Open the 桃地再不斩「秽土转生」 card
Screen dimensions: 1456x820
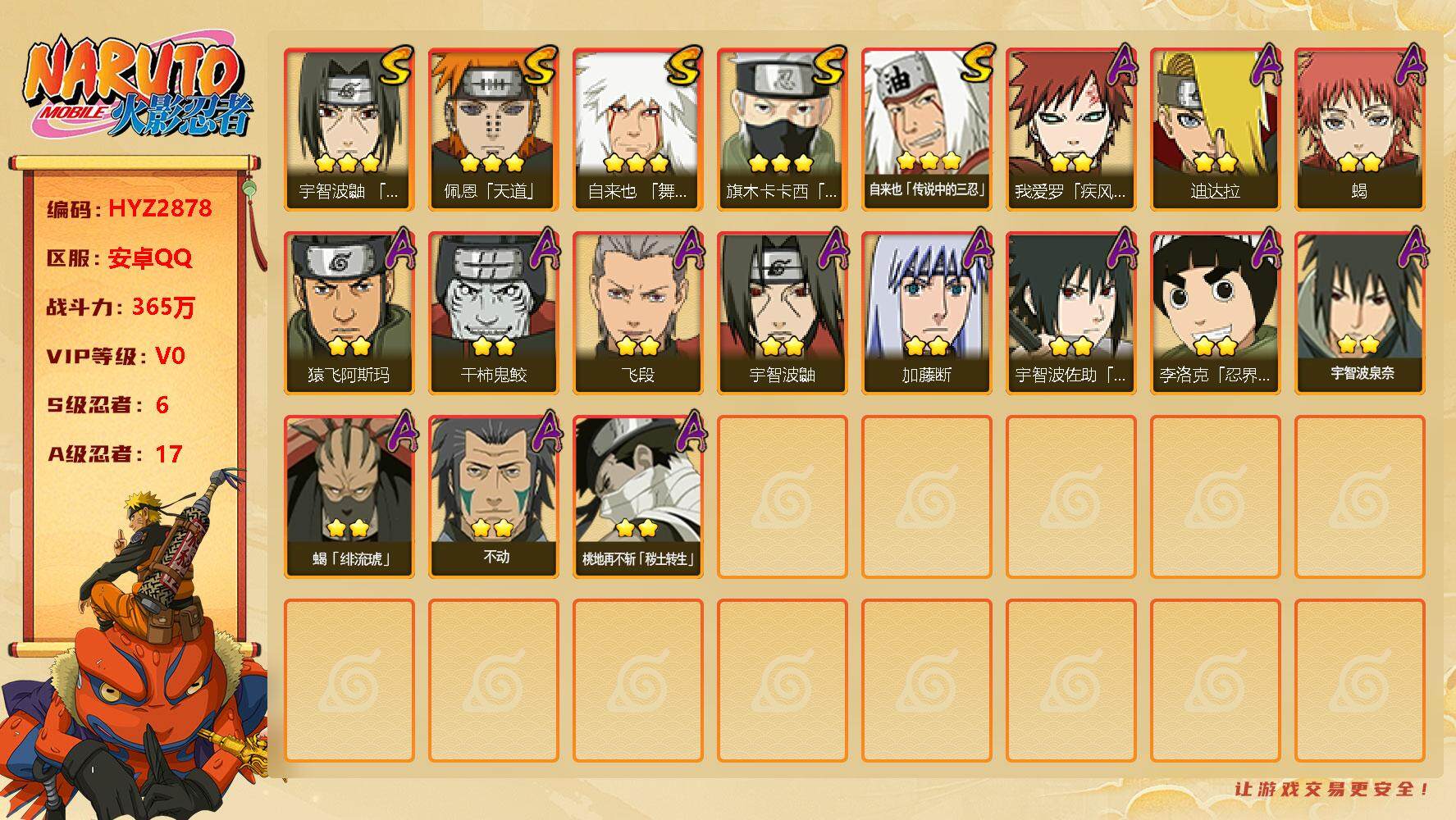click(638, 497)
